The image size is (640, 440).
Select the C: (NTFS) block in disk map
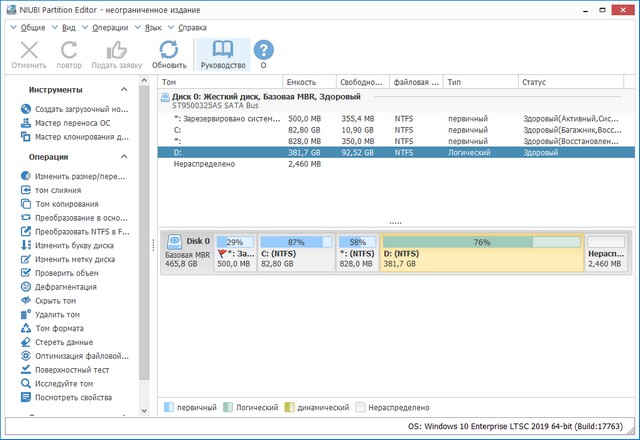pyautogui.click(x=295, y=253)
